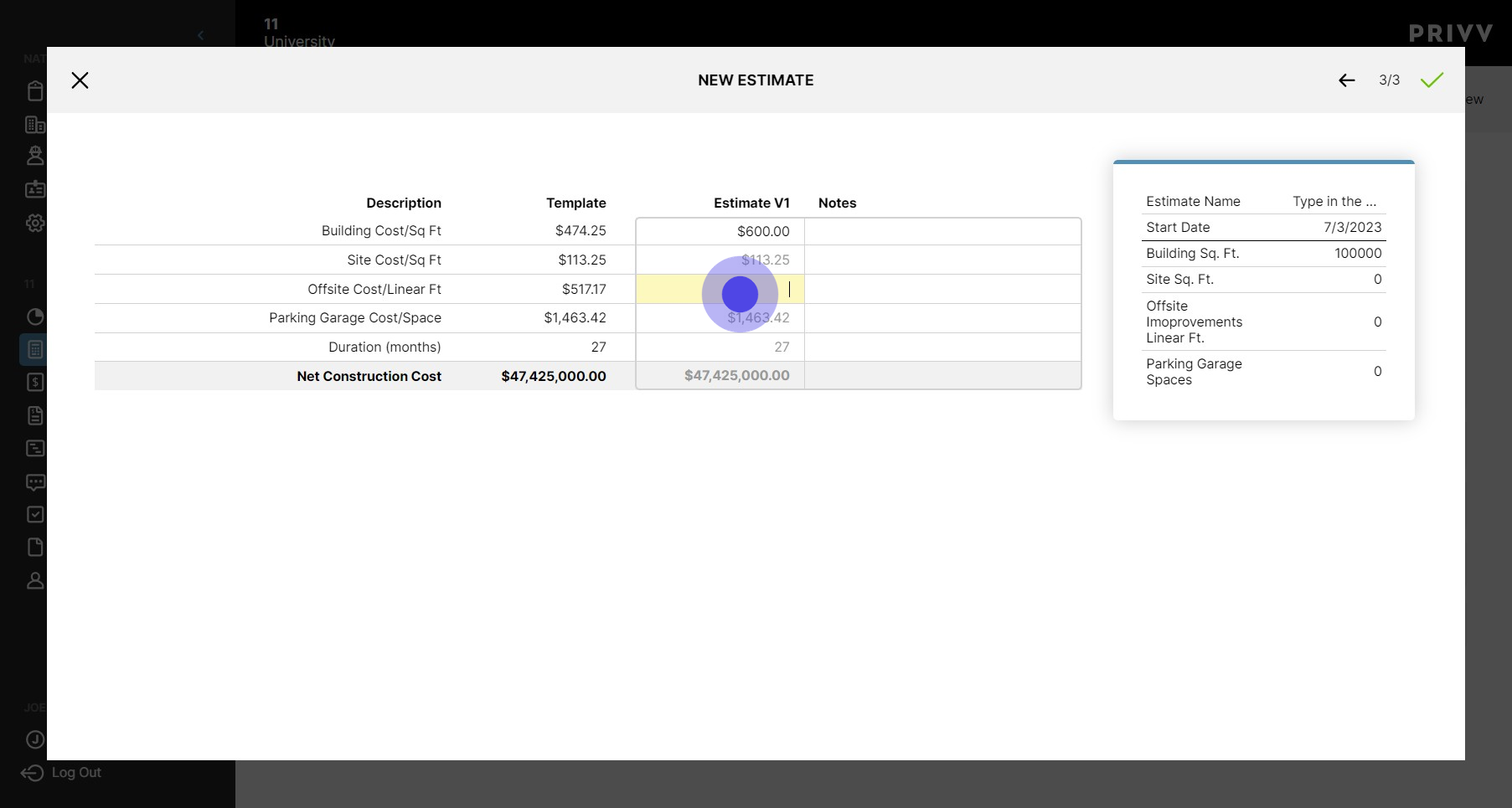The image size is (1512, 808).
Task: Click the Net Construction Cost label
Action: pos(369,376)
